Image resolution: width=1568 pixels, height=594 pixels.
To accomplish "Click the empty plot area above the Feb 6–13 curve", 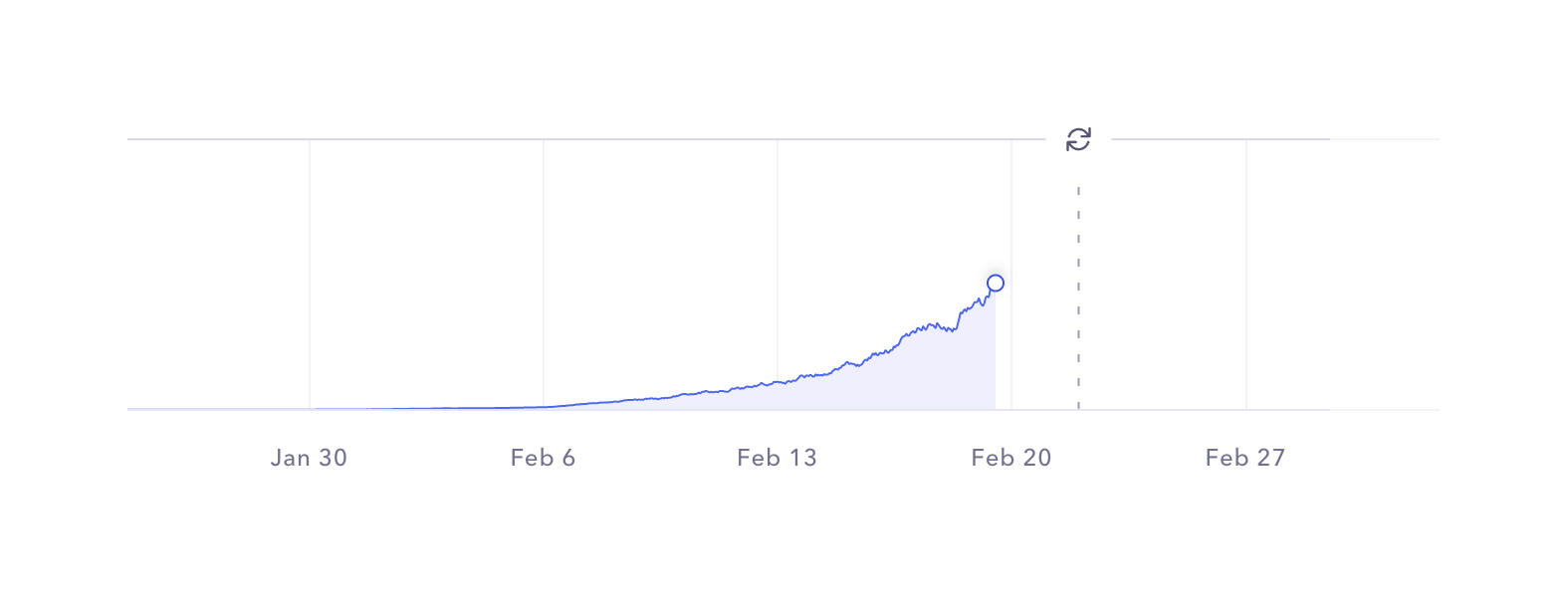I will click(x=657, y=269).
